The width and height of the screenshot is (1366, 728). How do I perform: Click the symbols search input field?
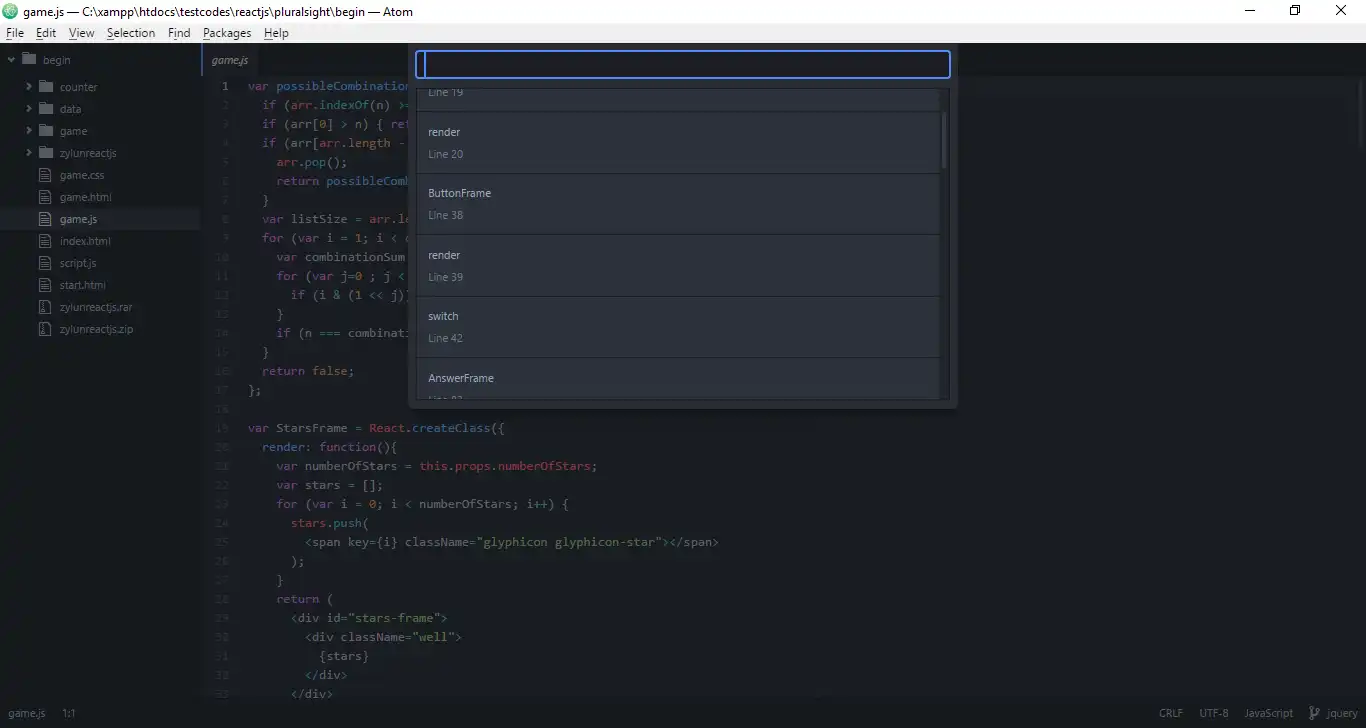coord(683,63)
